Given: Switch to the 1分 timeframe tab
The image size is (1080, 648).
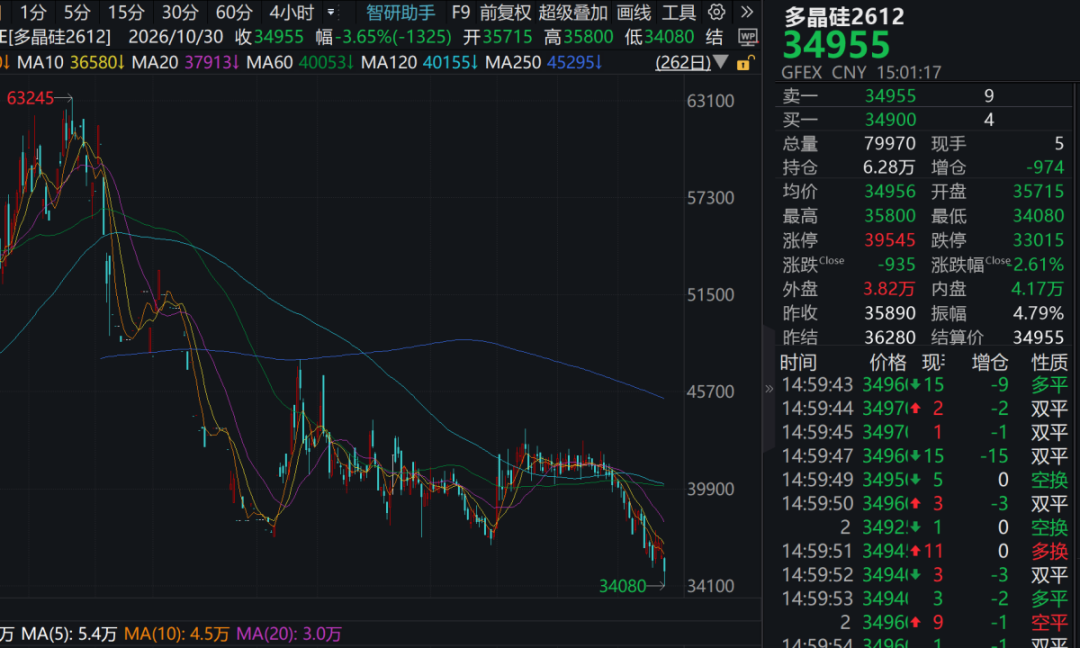Looking at the screenshot, I should click(x=33, y=12).
